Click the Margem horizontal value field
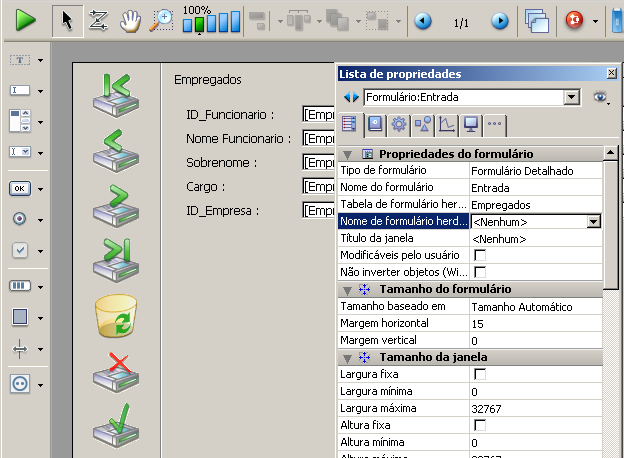This screenshot has height=458, width=624. tap(535, 323)
